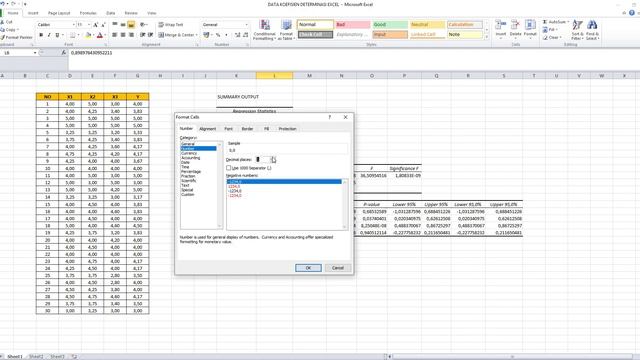Click the decrease indent icon
The height and width of the screenshot is (360, 640).
click(x=142, y=35)
